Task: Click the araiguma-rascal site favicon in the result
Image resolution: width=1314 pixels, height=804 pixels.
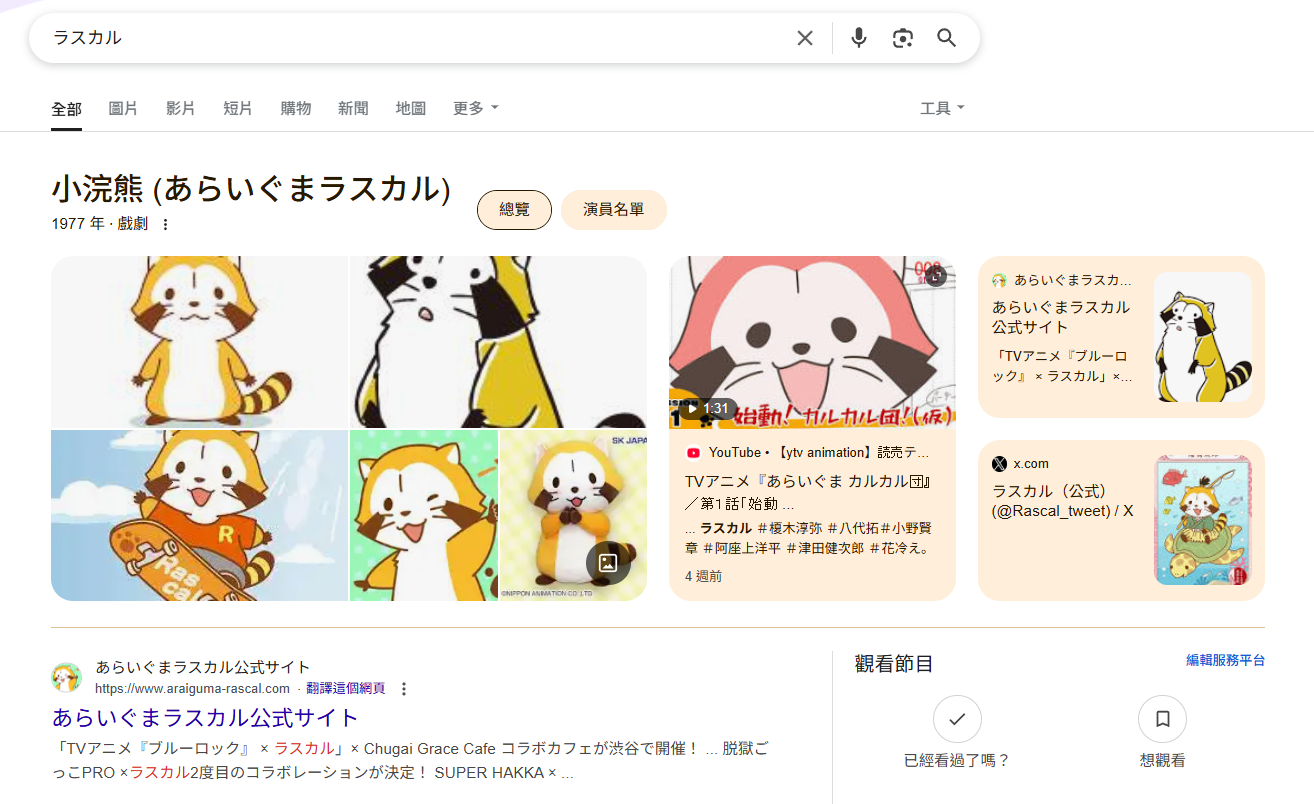Action: (66, 677)
